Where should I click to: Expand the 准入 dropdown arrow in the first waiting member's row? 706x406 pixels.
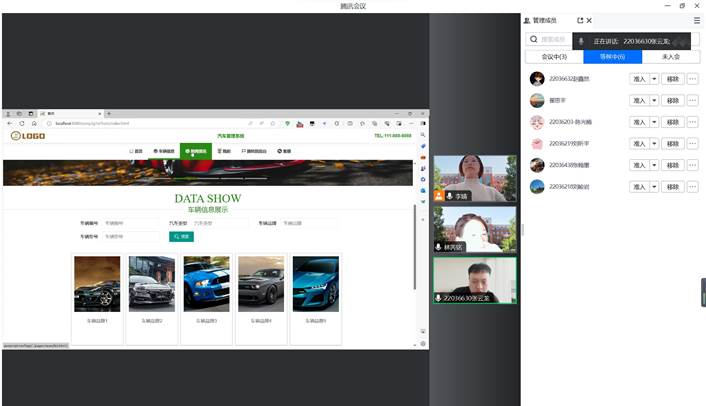click(x=654, y=78)
